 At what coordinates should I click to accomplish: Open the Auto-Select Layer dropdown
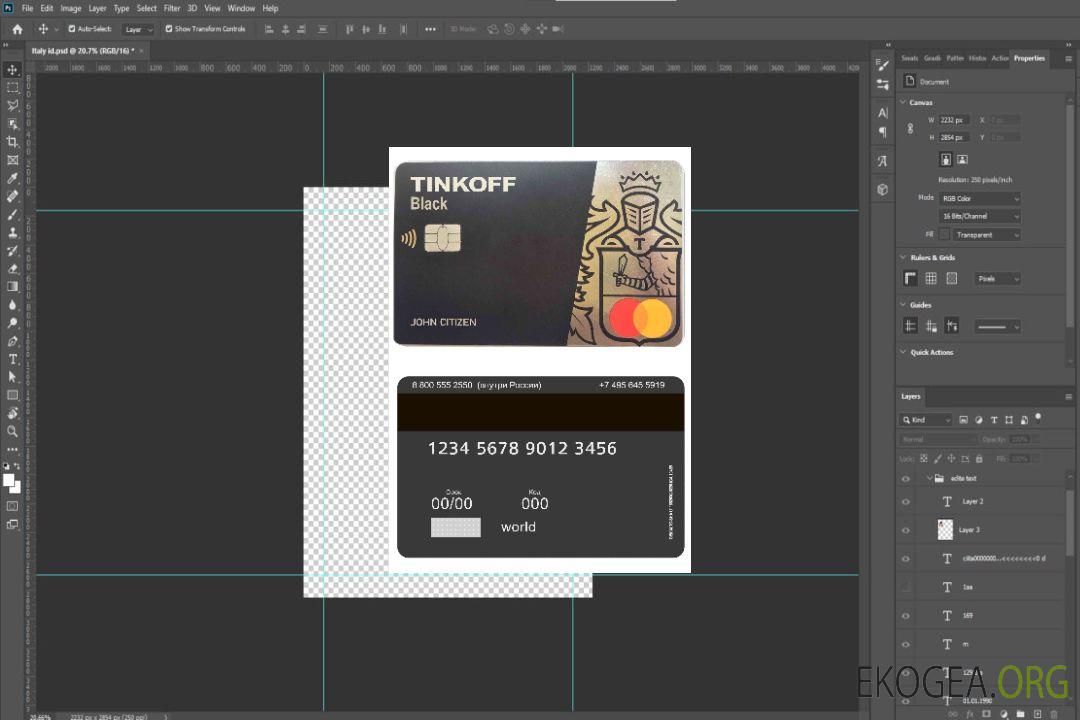pos(138,30)
